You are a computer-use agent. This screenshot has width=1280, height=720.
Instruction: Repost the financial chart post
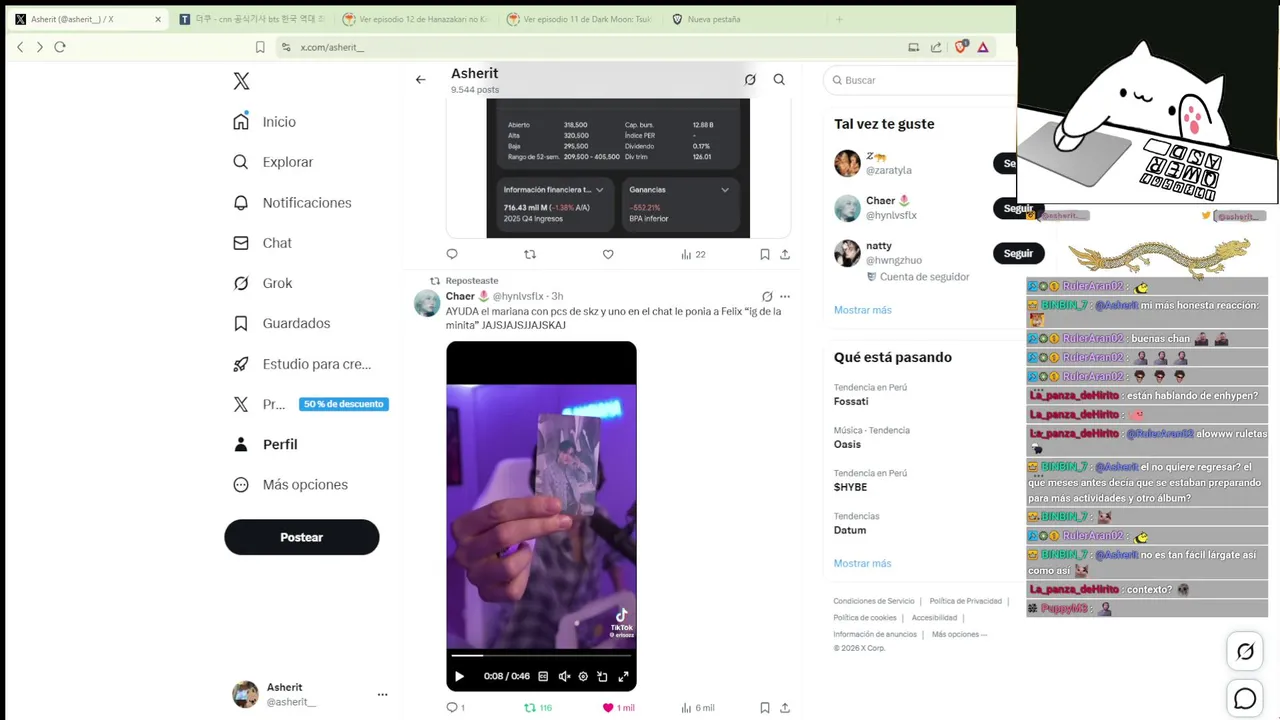click(530, 254)
